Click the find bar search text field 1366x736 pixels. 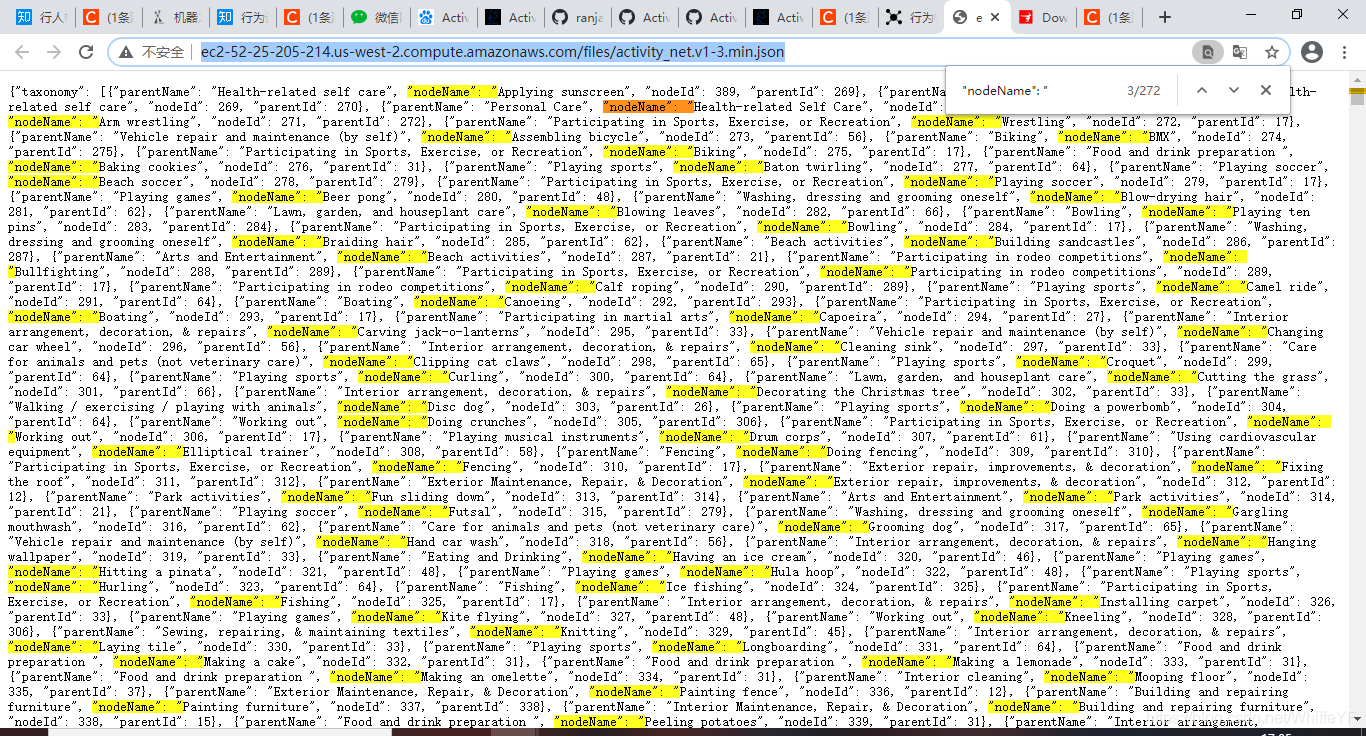point(1035,90)
